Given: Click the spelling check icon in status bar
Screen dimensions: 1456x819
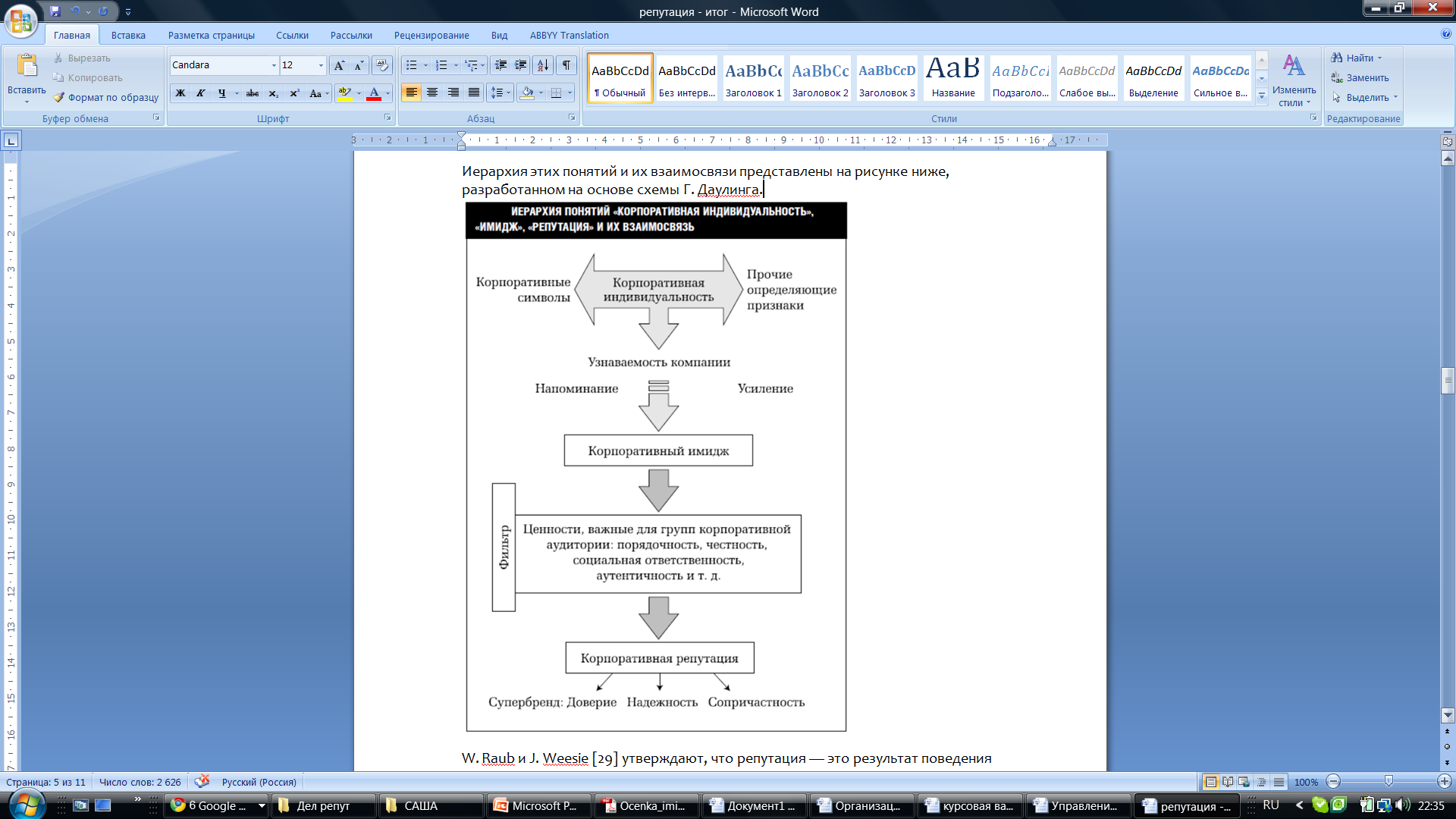Looking at the screenshot, I should pos(202,781).
